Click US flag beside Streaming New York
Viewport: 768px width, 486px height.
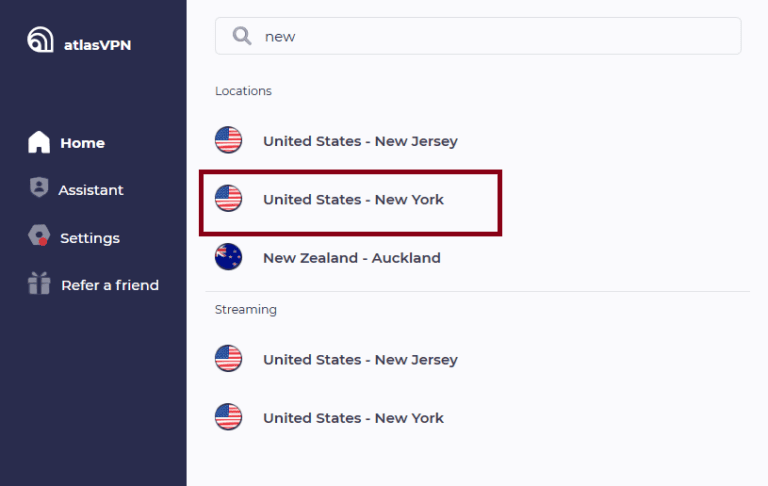point(229,417)
